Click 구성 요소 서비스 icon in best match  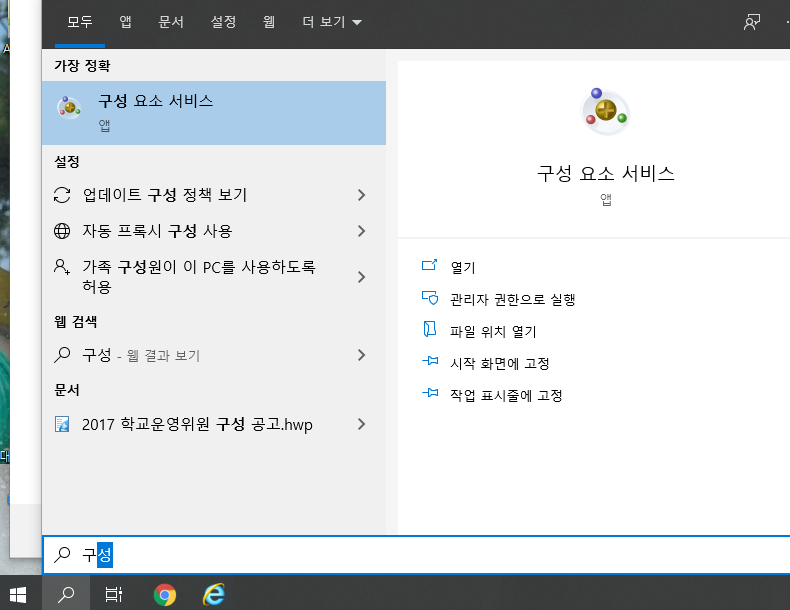pyautogui.click(x=70, y=107)
